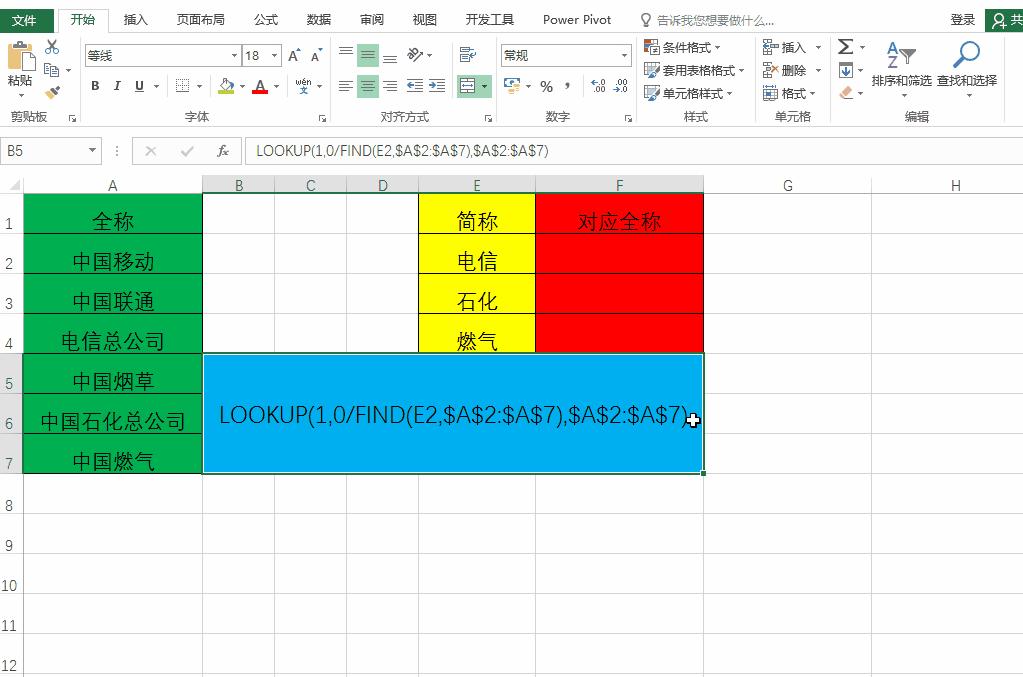Click the Wrap Text icon
Image resolution: width=1023 pixels, height=677 pixels.
(468, 55)
